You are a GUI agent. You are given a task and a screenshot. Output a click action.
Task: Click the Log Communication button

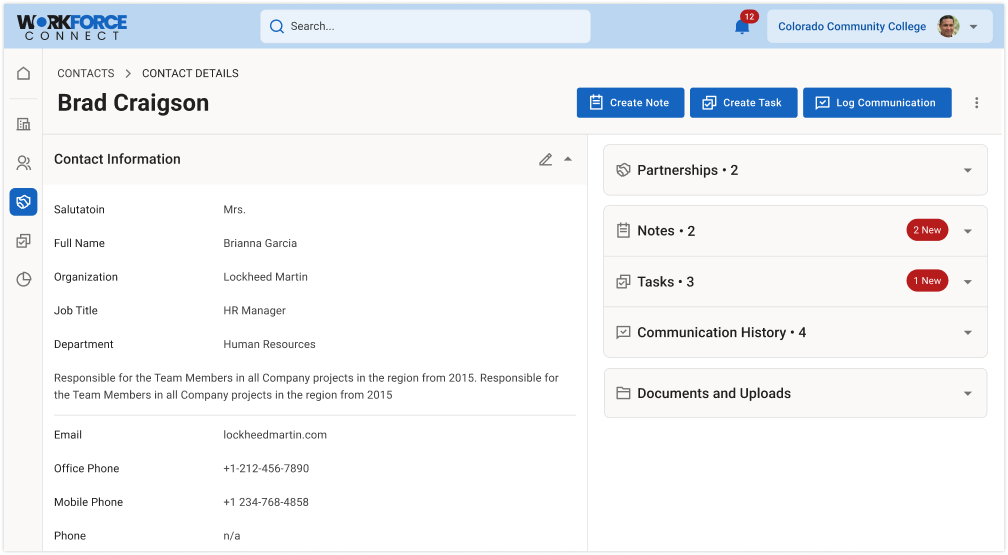point(876,103)
